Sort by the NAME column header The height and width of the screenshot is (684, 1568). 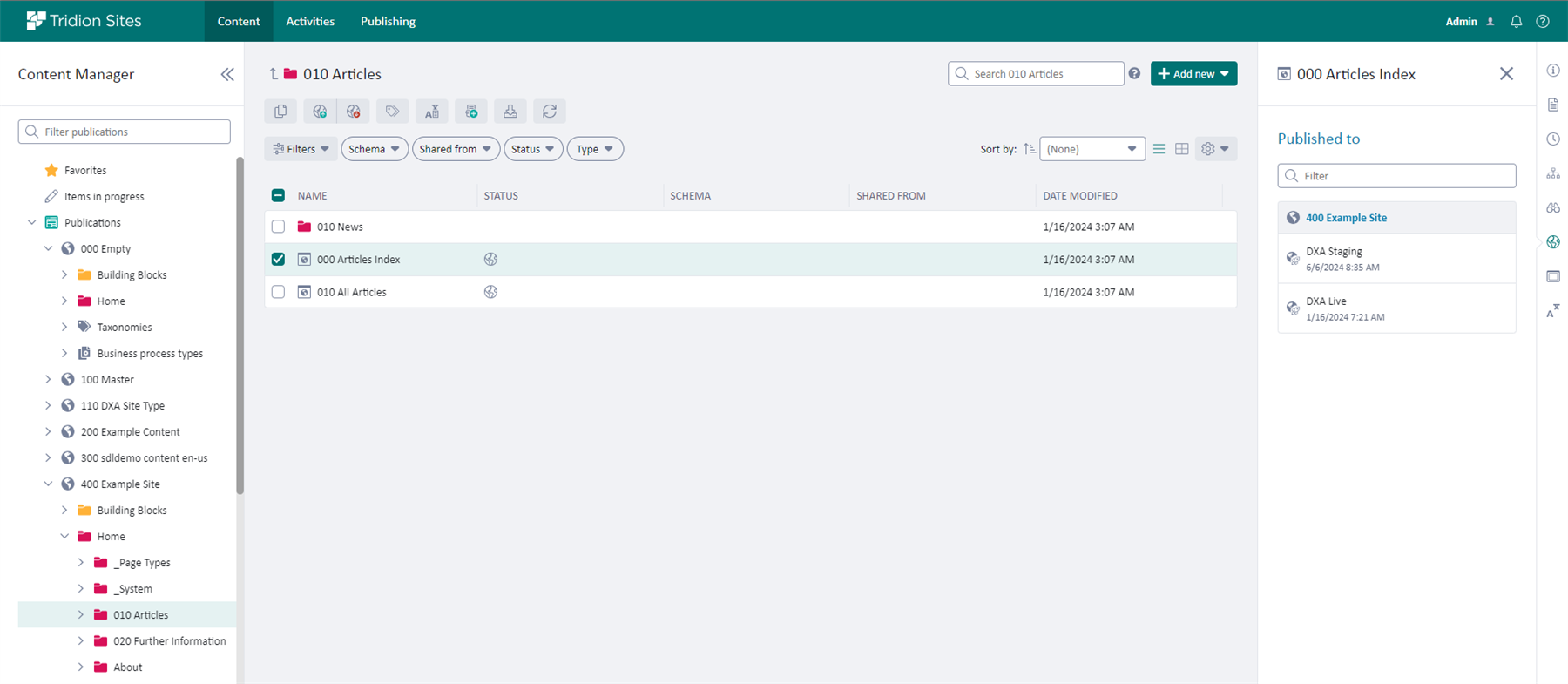(x=312, y=196)
